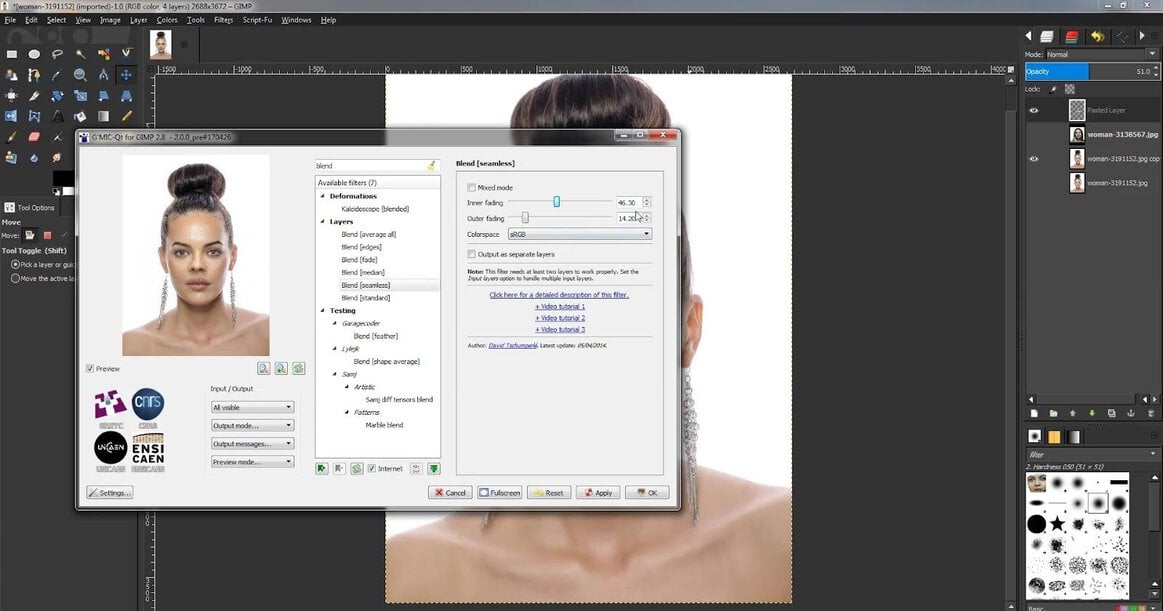
Task: Select the Move tool in toolbox
Action: point(126,75)
